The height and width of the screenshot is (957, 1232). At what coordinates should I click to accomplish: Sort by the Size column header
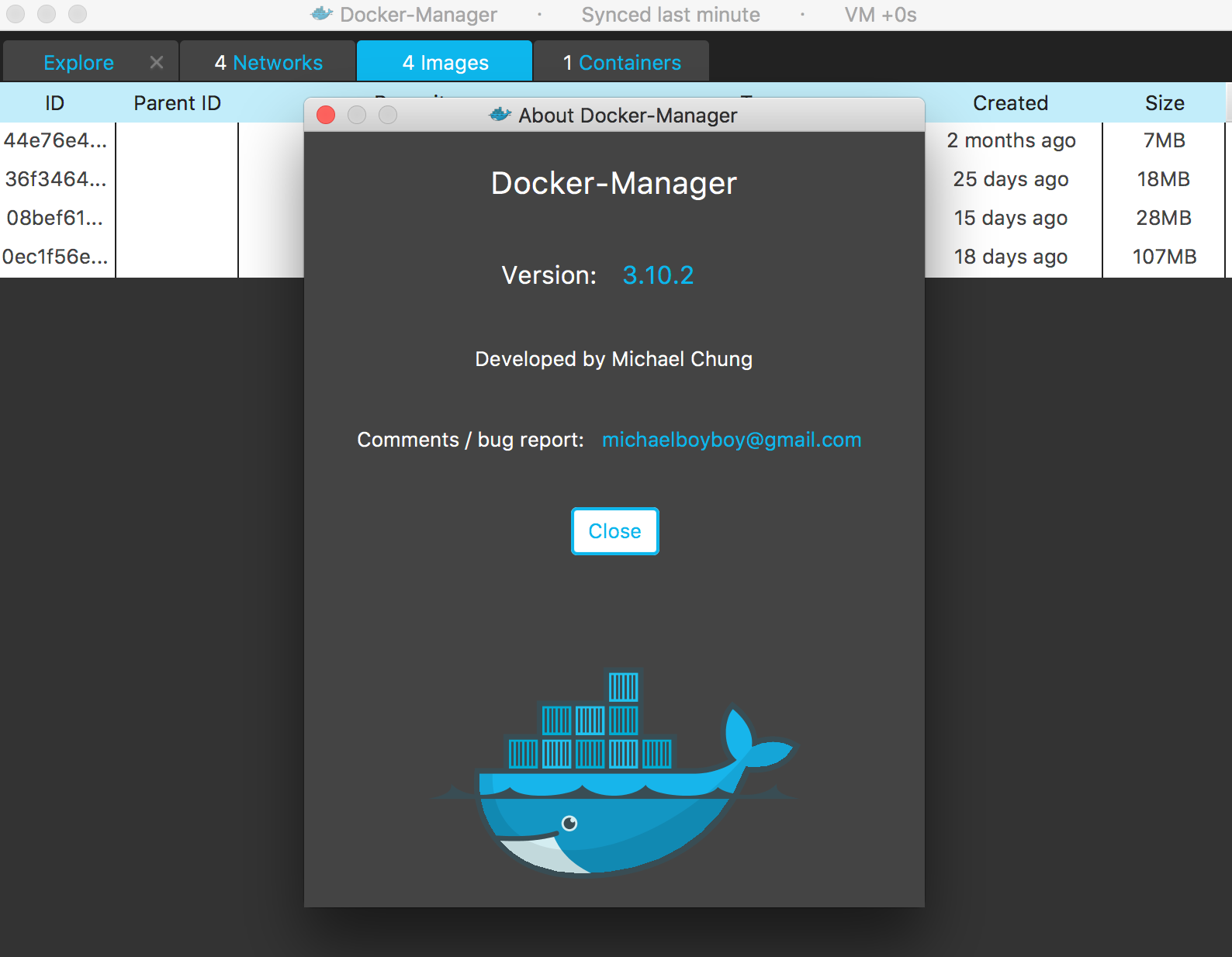pyautogui.click(x=1165, y=103)
